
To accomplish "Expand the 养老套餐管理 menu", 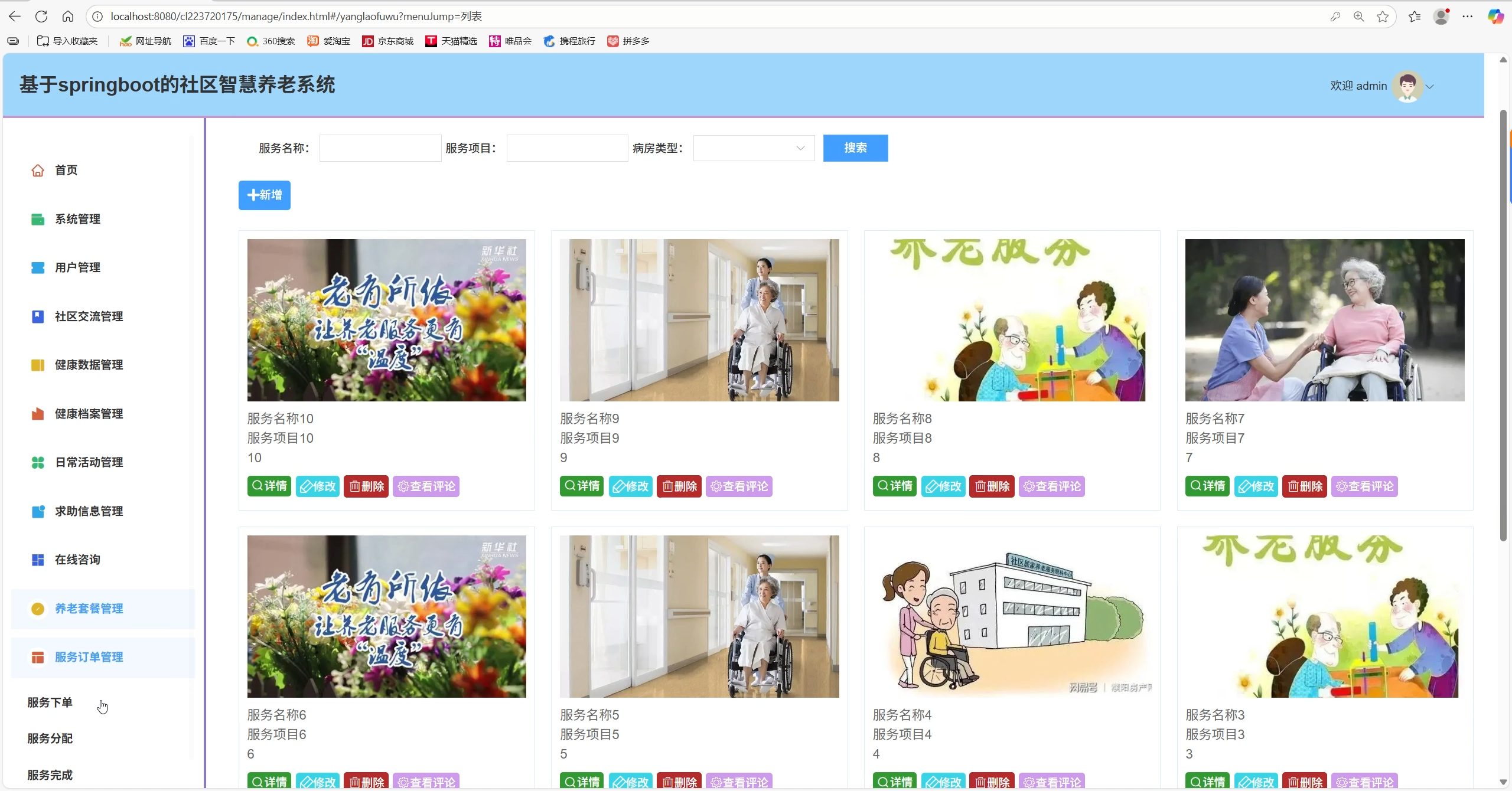I will click(89, 609).
